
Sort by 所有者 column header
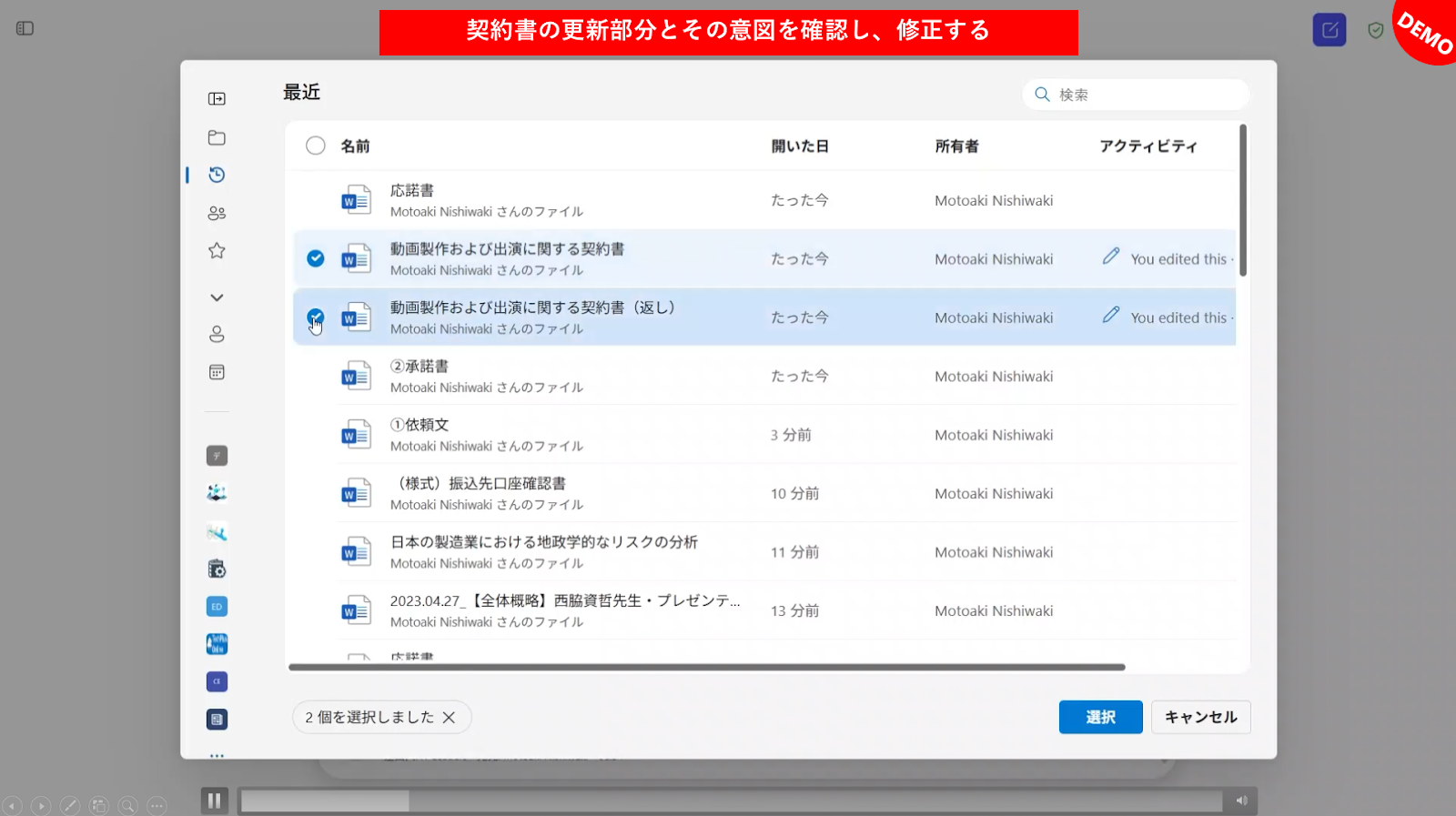tap(956, 146)
